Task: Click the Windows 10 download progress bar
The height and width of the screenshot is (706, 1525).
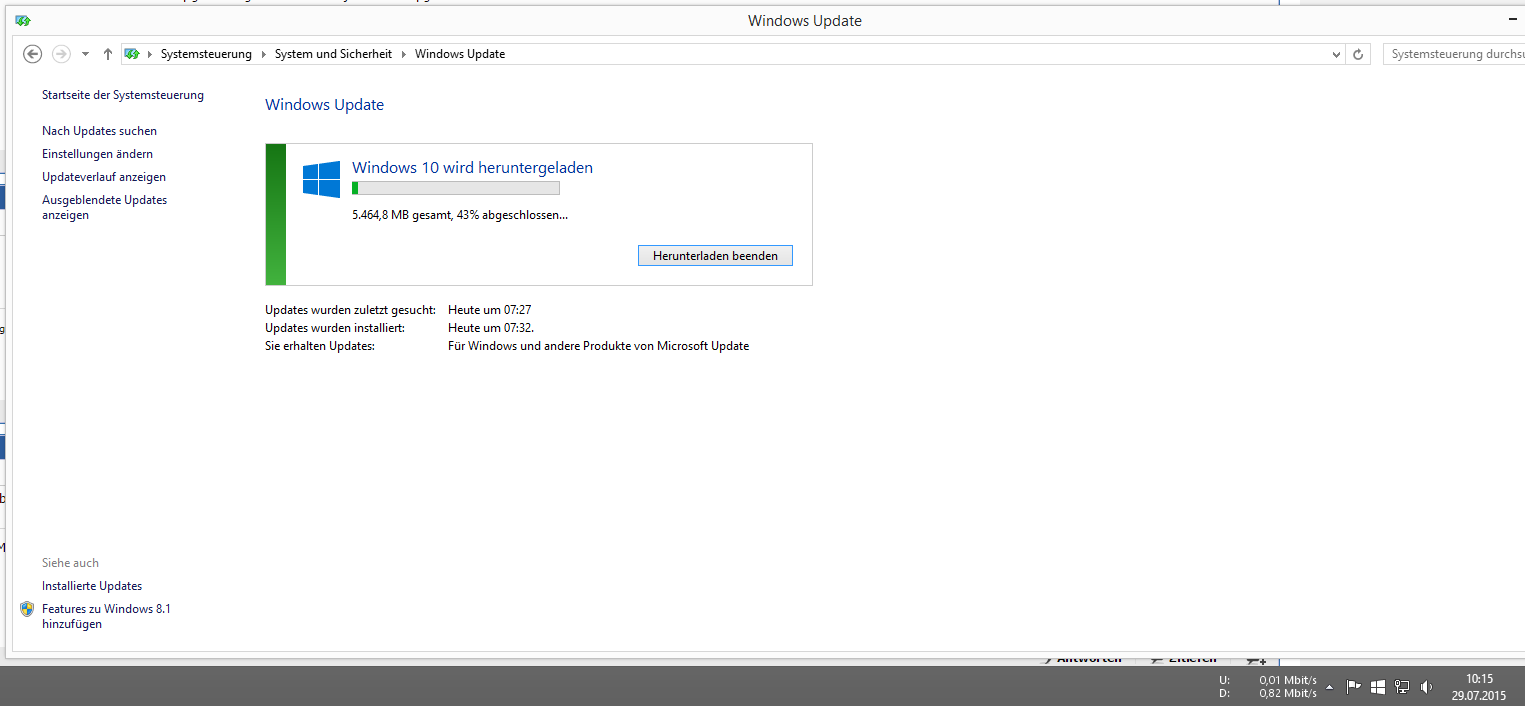Action: pos(456,188)
